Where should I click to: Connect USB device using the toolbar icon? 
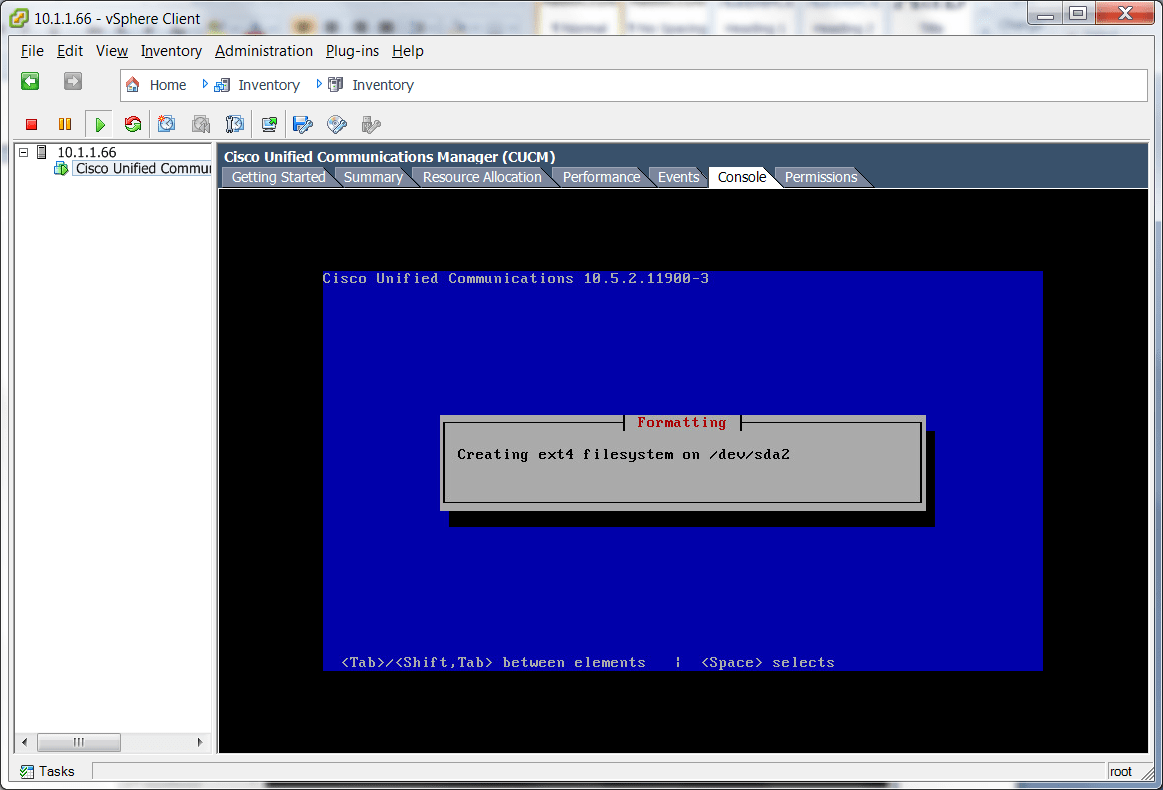tap(371, 124)
